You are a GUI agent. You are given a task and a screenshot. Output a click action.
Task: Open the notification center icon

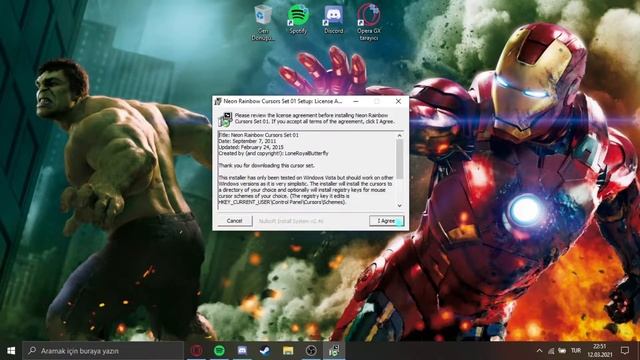(x=624, y=351)
